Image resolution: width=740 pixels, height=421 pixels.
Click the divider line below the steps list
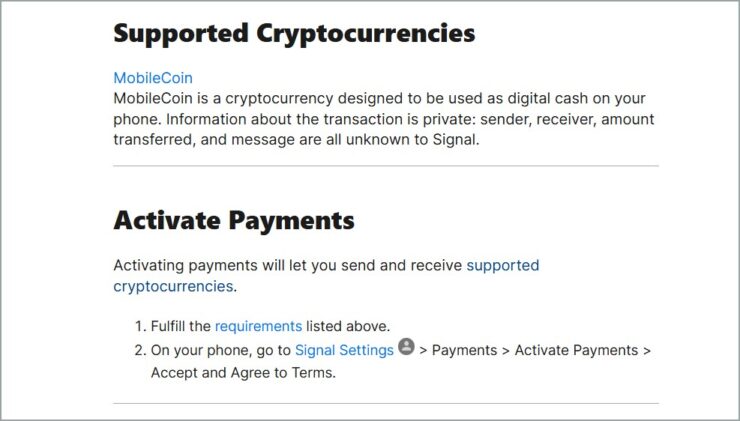coord(386,404)
